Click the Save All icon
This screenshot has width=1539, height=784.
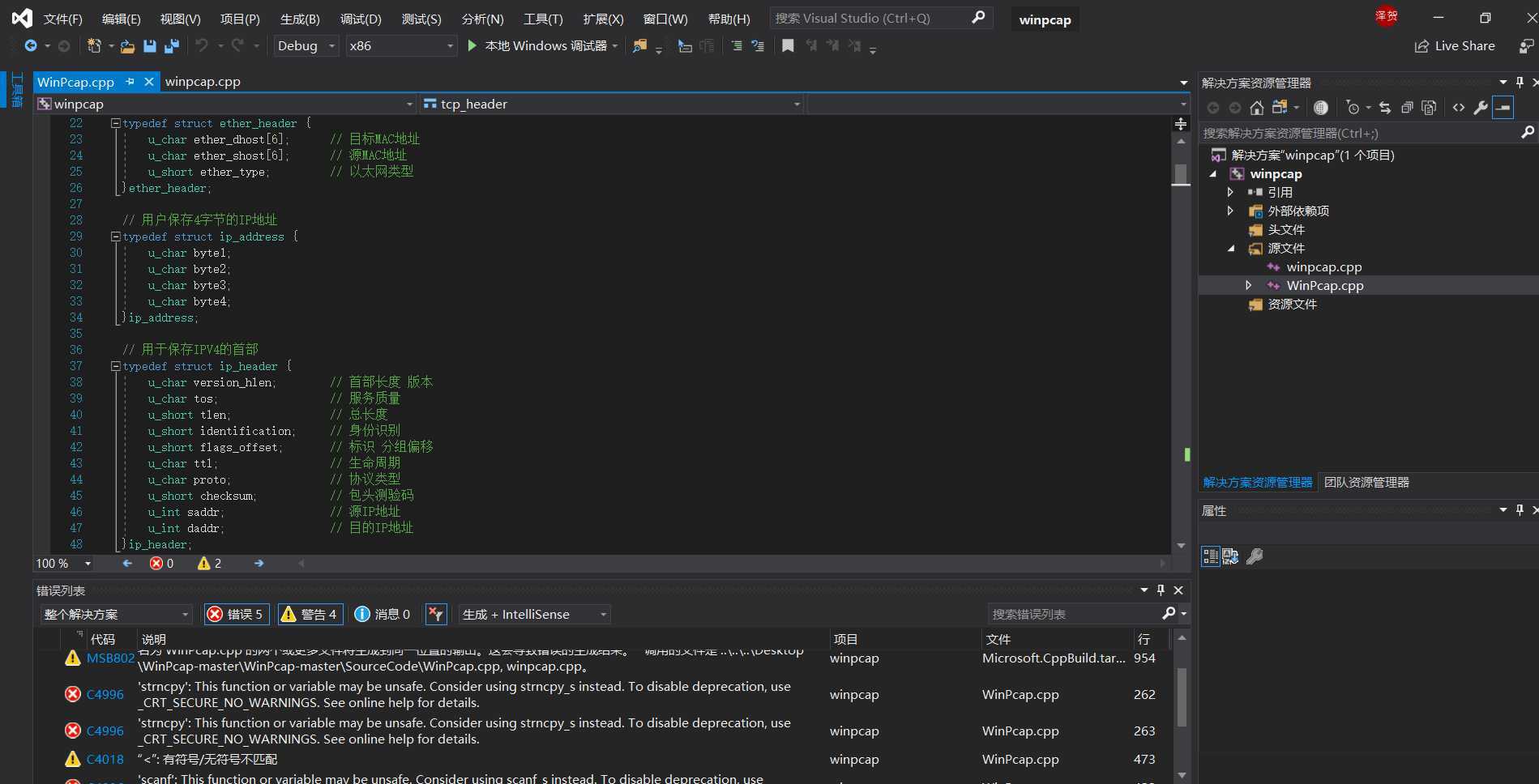172,46
